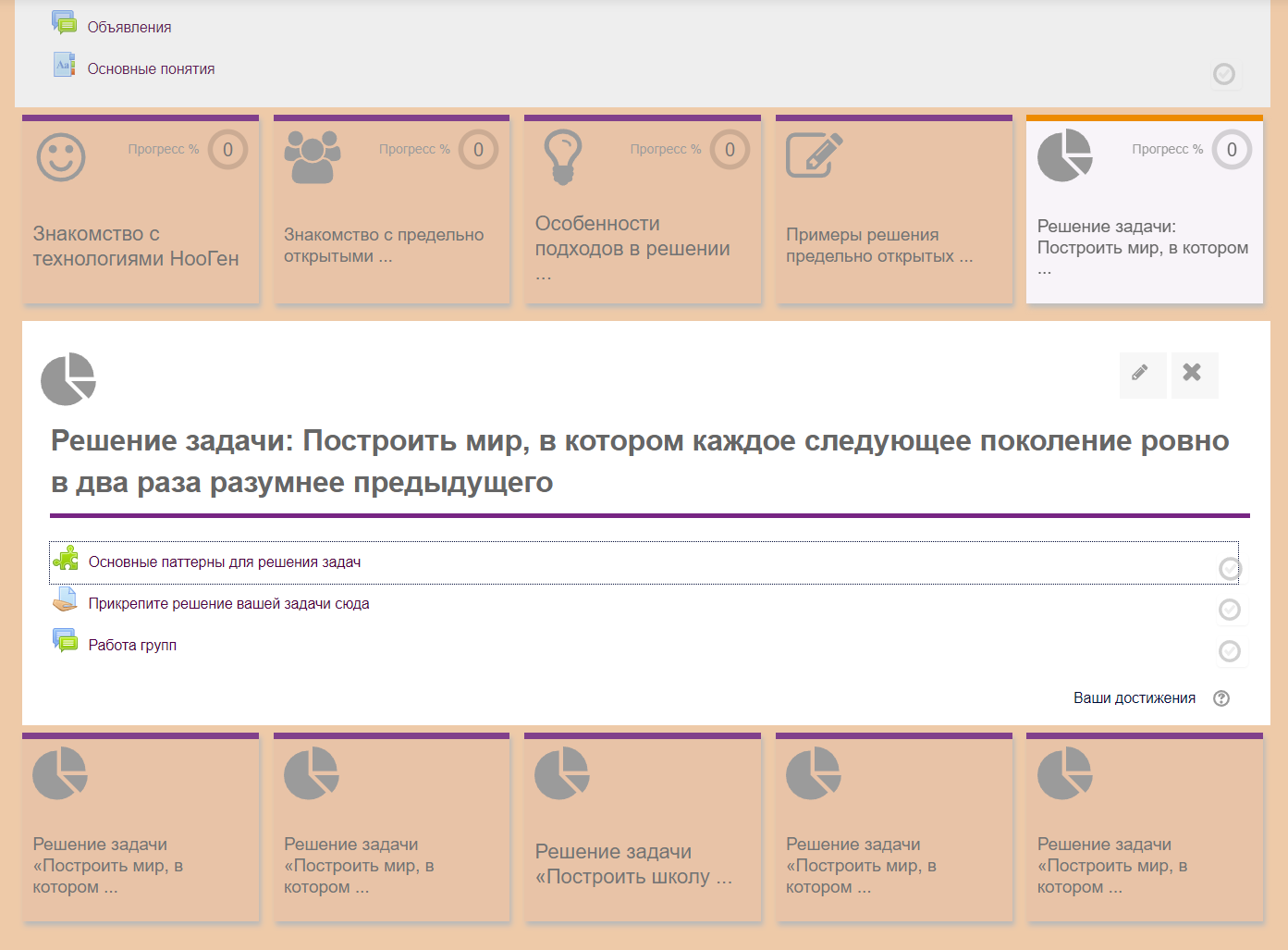Click the puzzle icon for Основные паттерны
The width and height of the screenshot is (1288, 950).
tap(66, 560)
